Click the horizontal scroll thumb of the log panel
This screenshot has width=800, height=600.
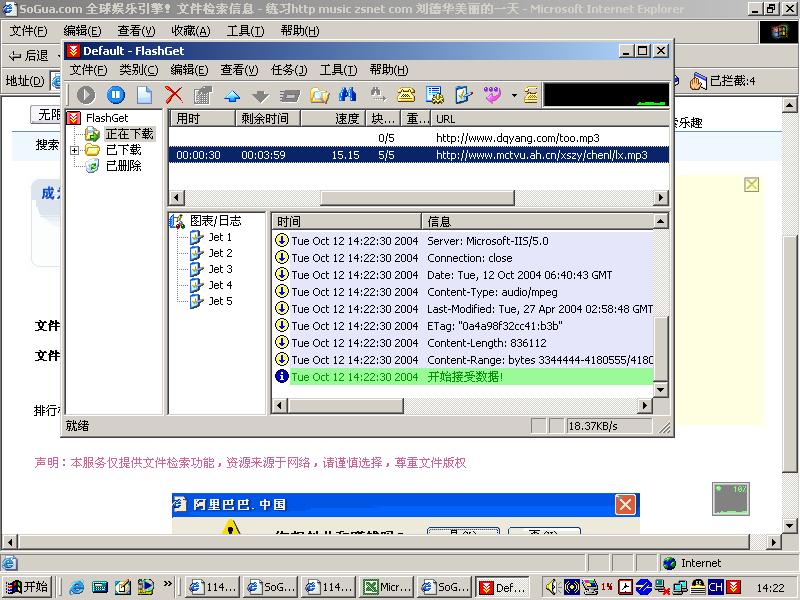point(345,406)
